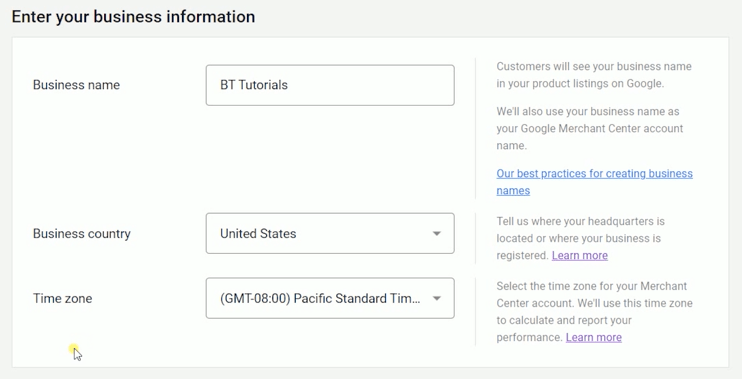Open best practices for business names link
Viewport: 742px width, 379px height.
click(x=594, y=182)
